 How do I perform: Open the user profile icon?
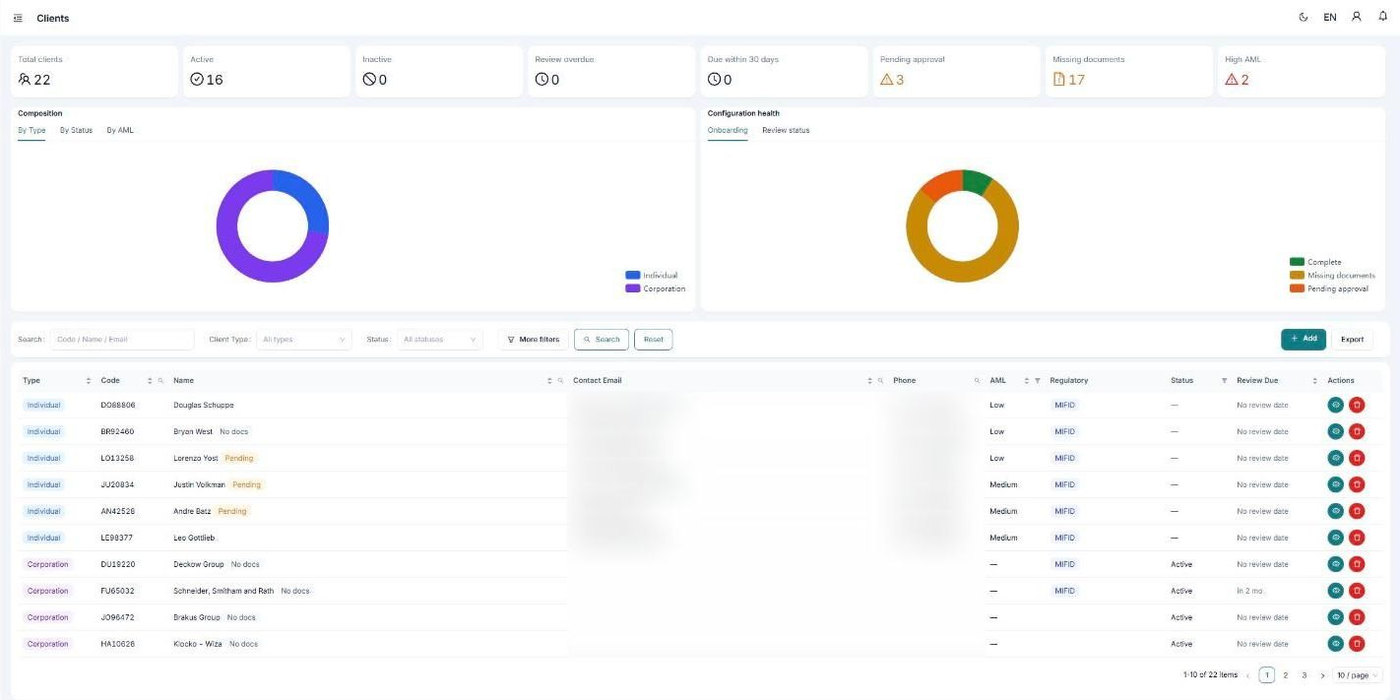pyautogui.click(x=1357, y=17)
